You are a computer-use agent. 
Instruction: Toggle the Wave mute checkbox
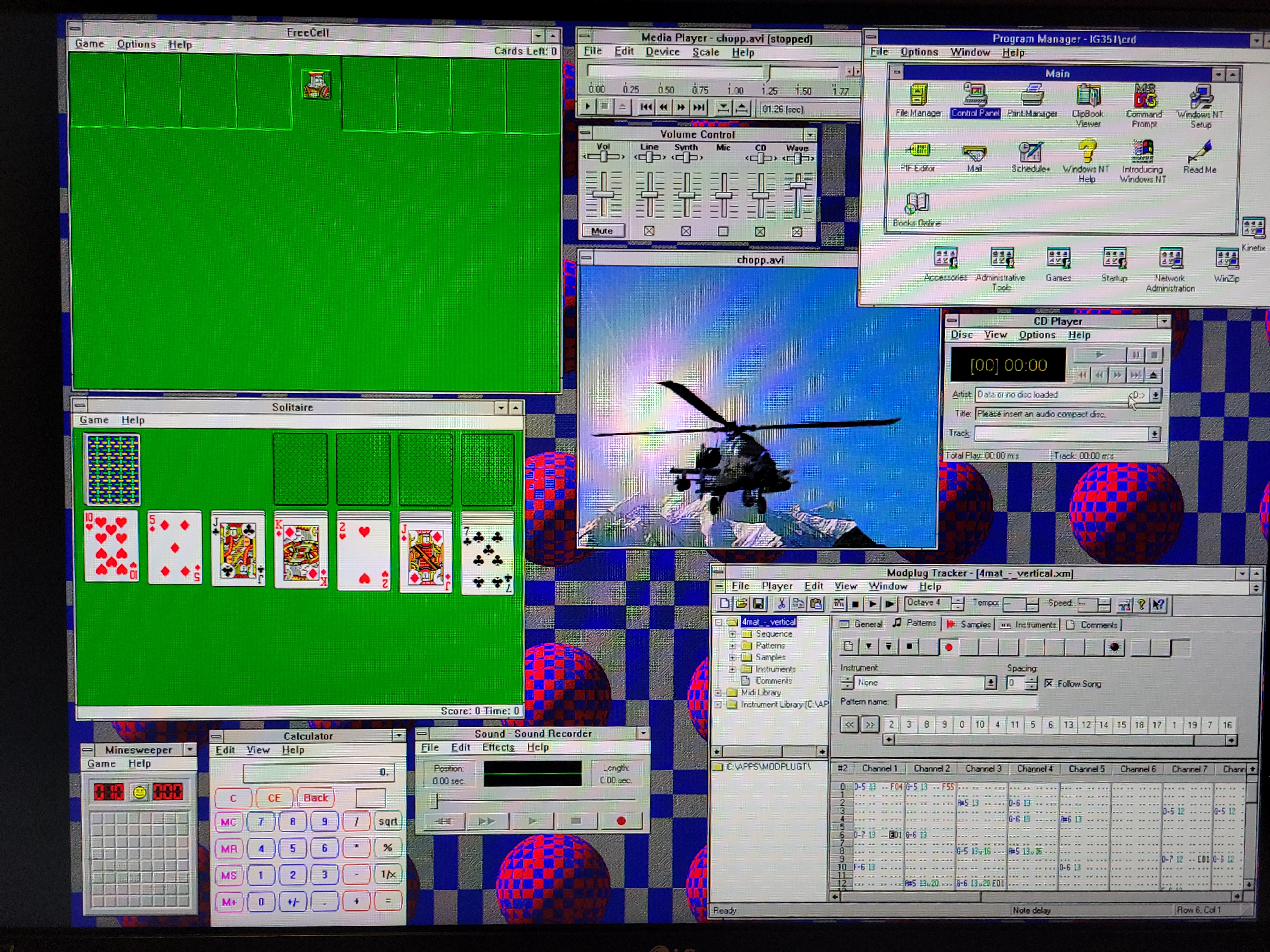[796, 232]
